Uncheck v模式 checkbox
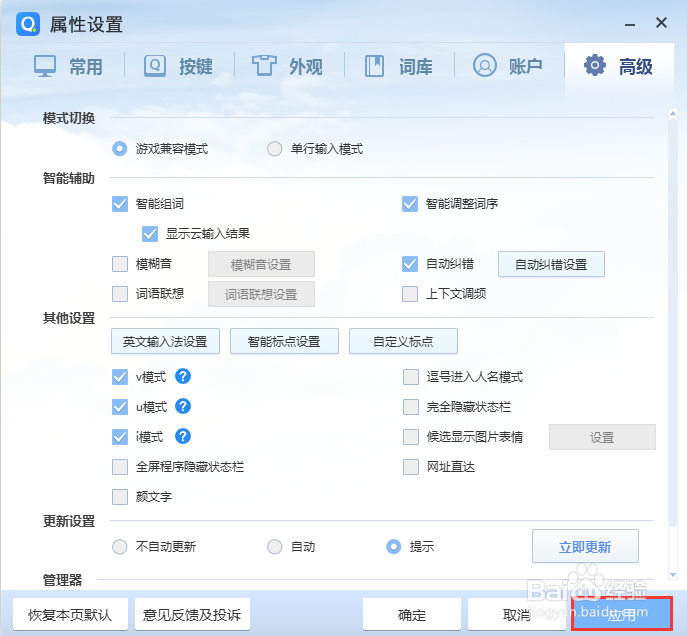687x636 pixels. 120,377
